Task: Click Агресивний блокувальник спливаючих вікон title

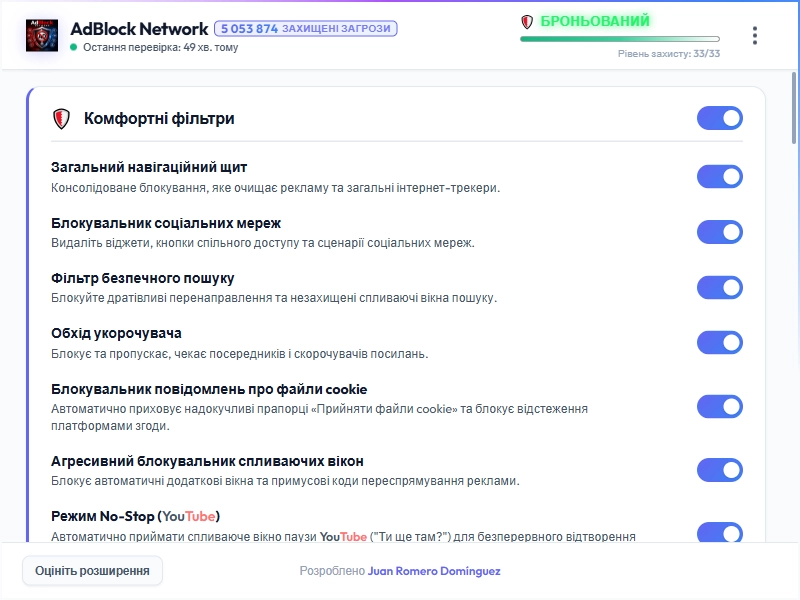Action: pyautogui.click(x=207, y=461)
